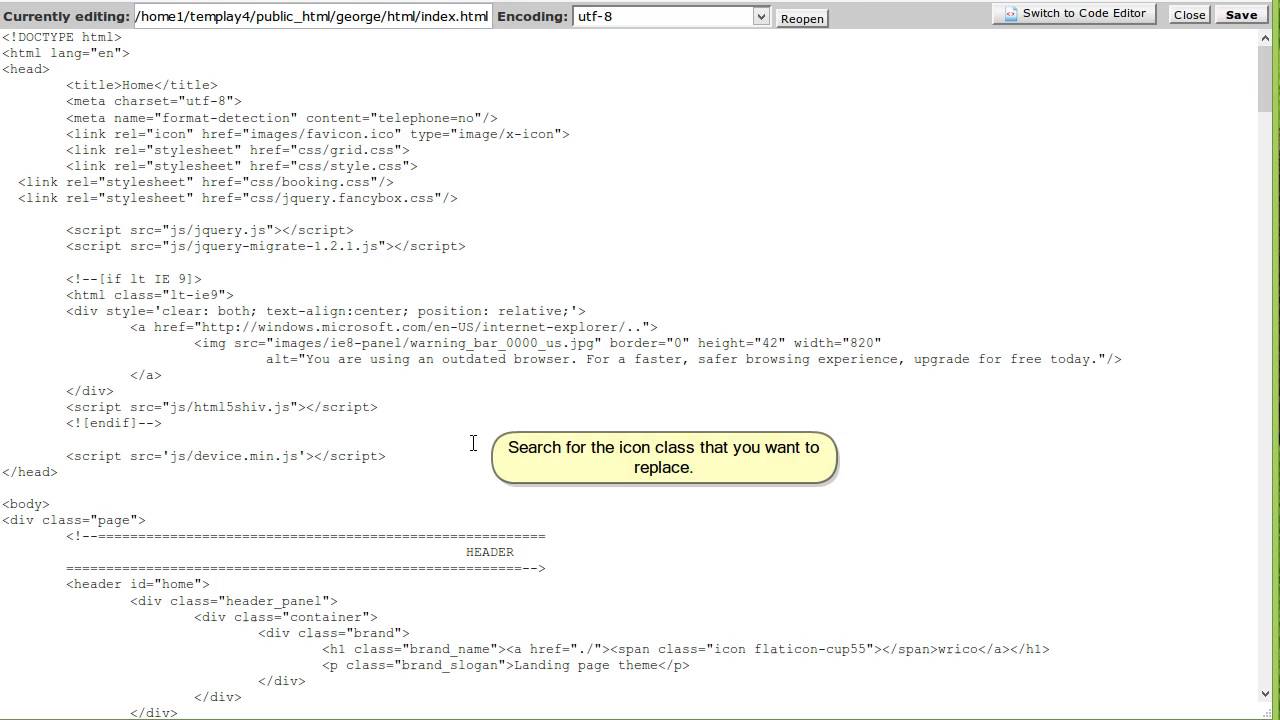Click the windows.microsoft.com href line
This screenshot has width=1280, height=720.
tap(394, 327)
